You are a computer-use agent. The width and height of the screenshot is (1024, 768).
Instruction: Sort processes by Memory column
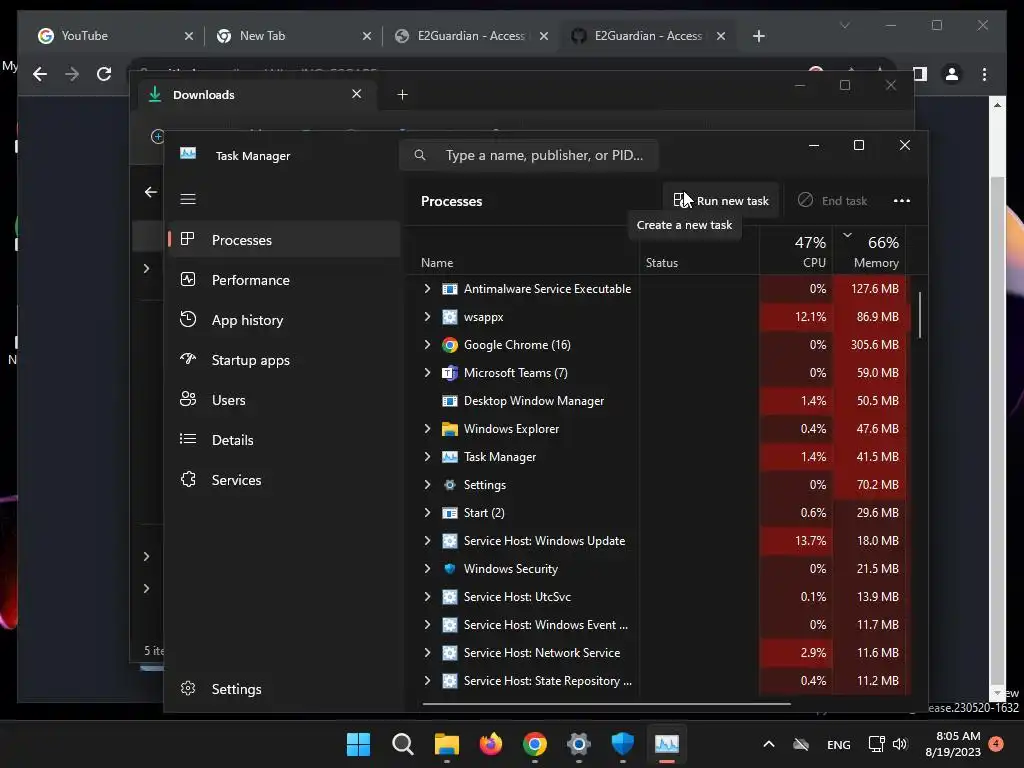pyautogui.click(x=870, y=251)
